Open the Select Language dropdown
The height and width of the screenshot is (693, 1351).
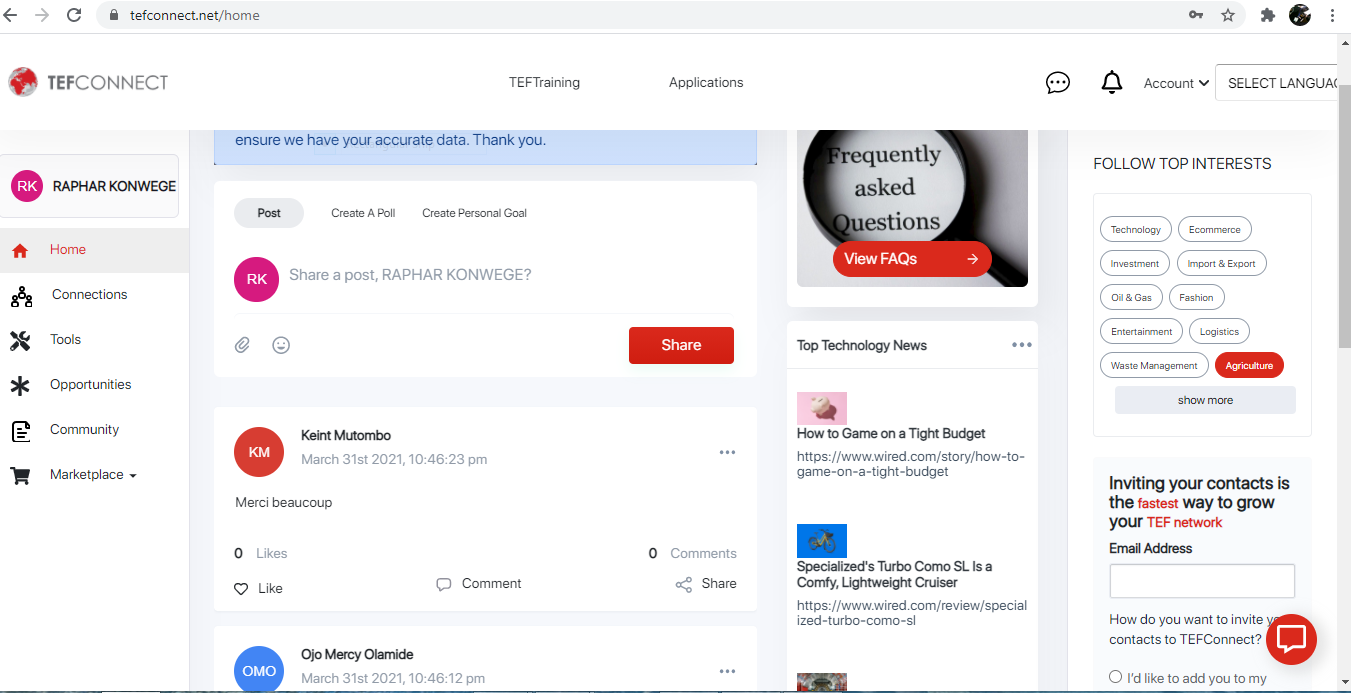[x=1277, y=83]
